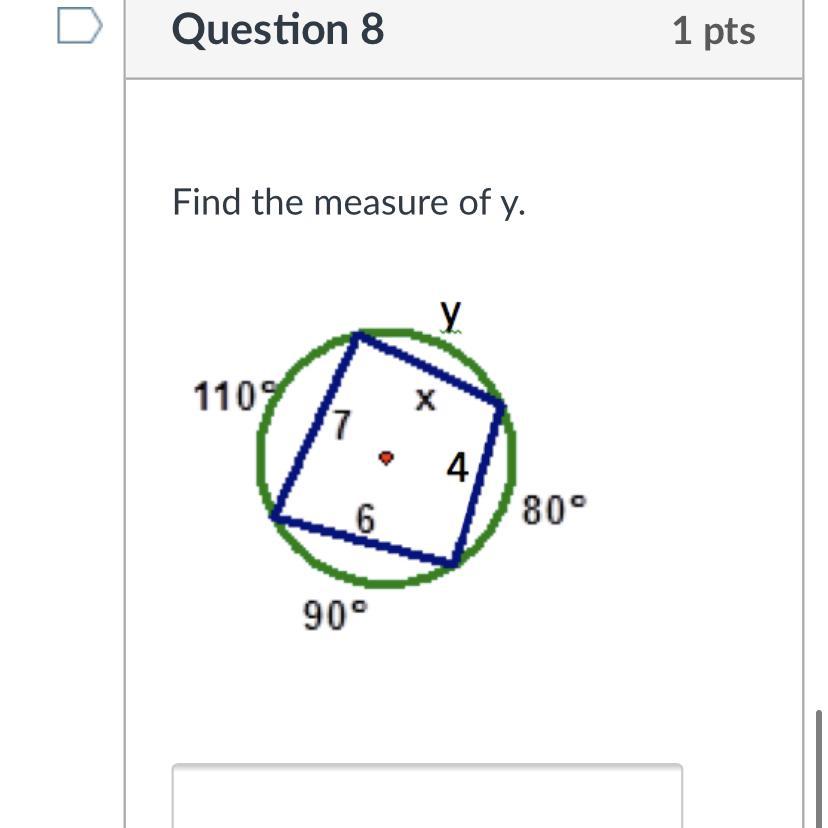Click the red center dot in circle

pos(387,457)
